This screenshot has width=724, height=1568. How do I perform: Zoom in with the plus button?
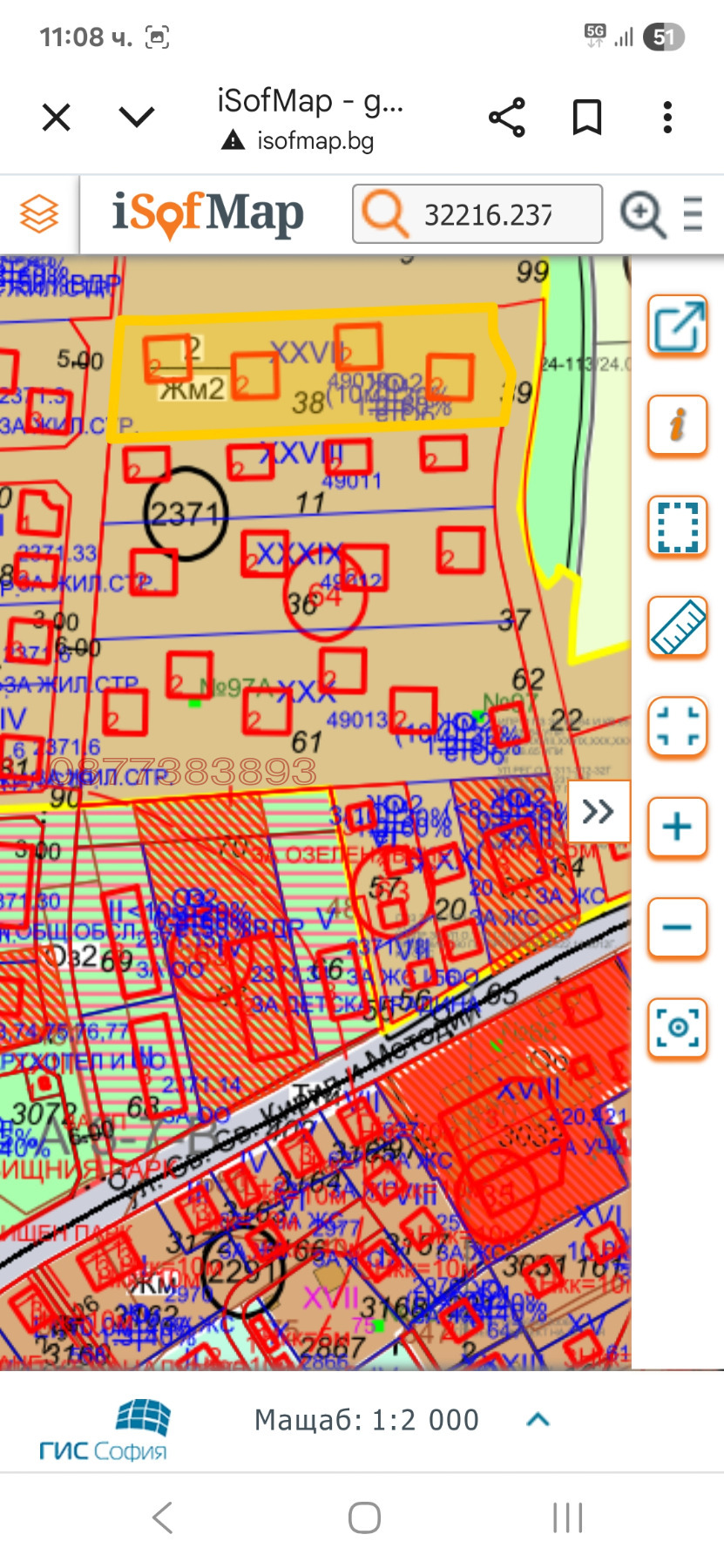677,827
